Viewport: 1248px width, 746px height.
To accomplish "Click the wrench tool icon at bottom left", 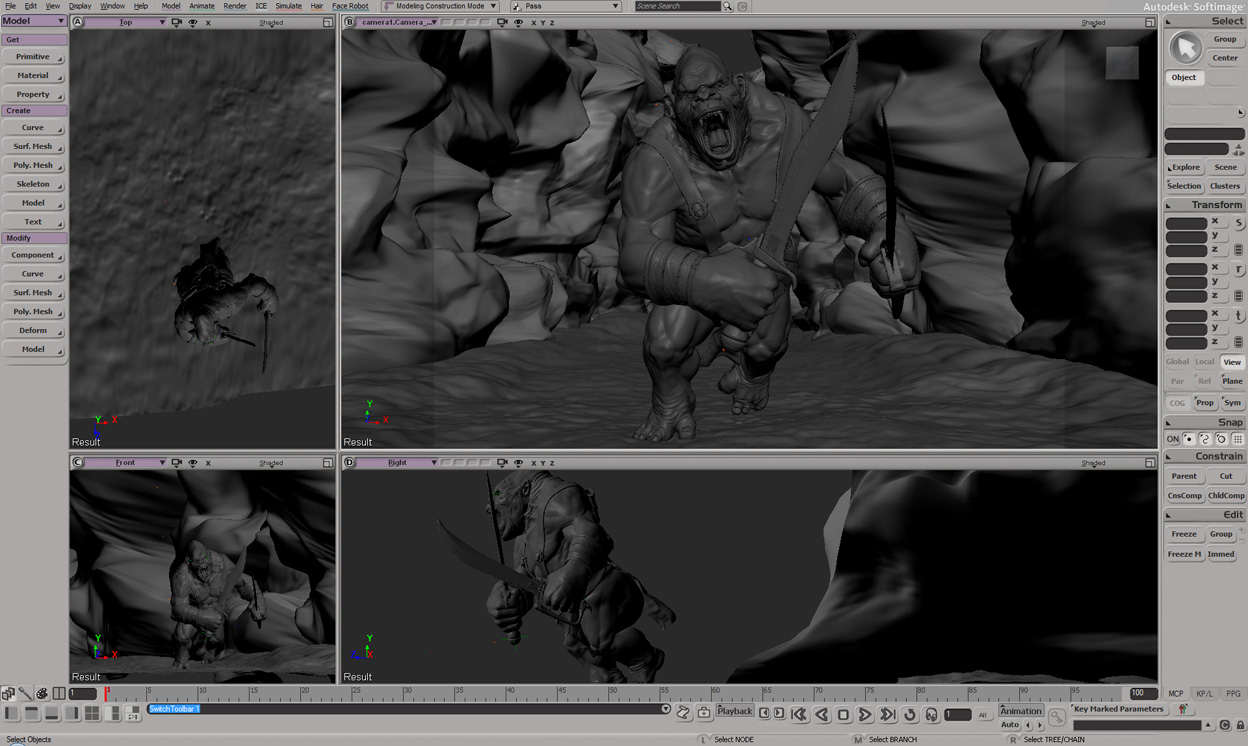I will point(25,693).
